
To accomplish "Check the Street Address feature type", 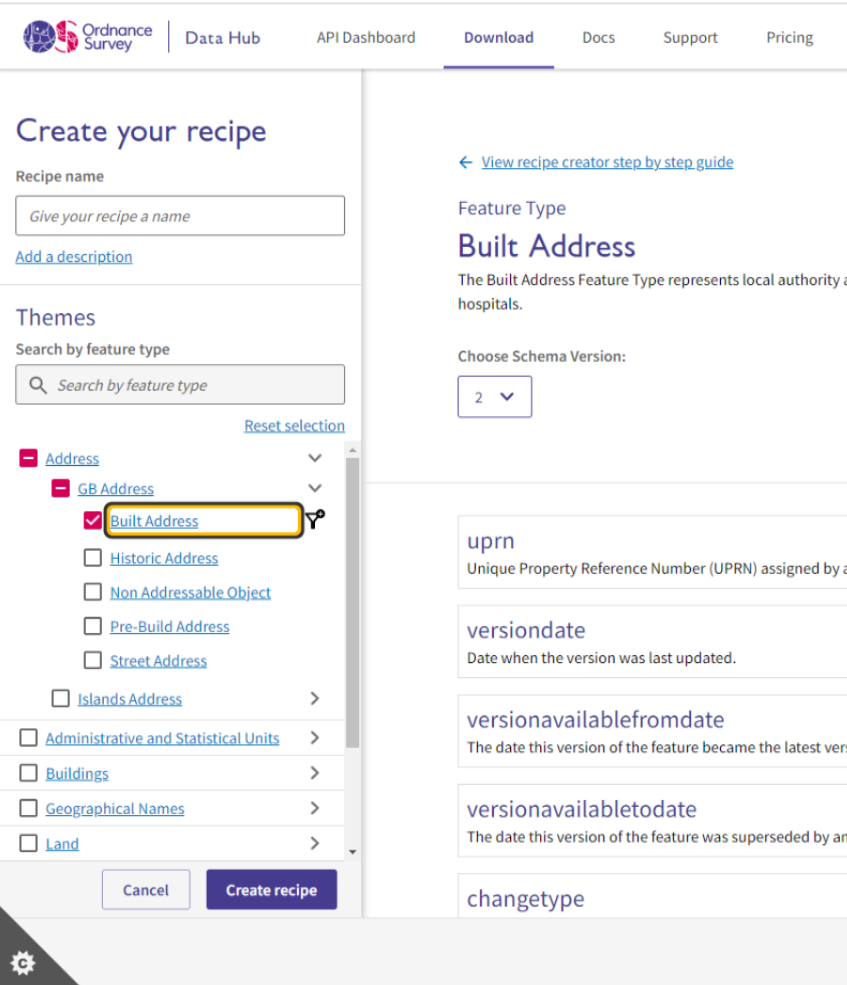I will [92, 660].
